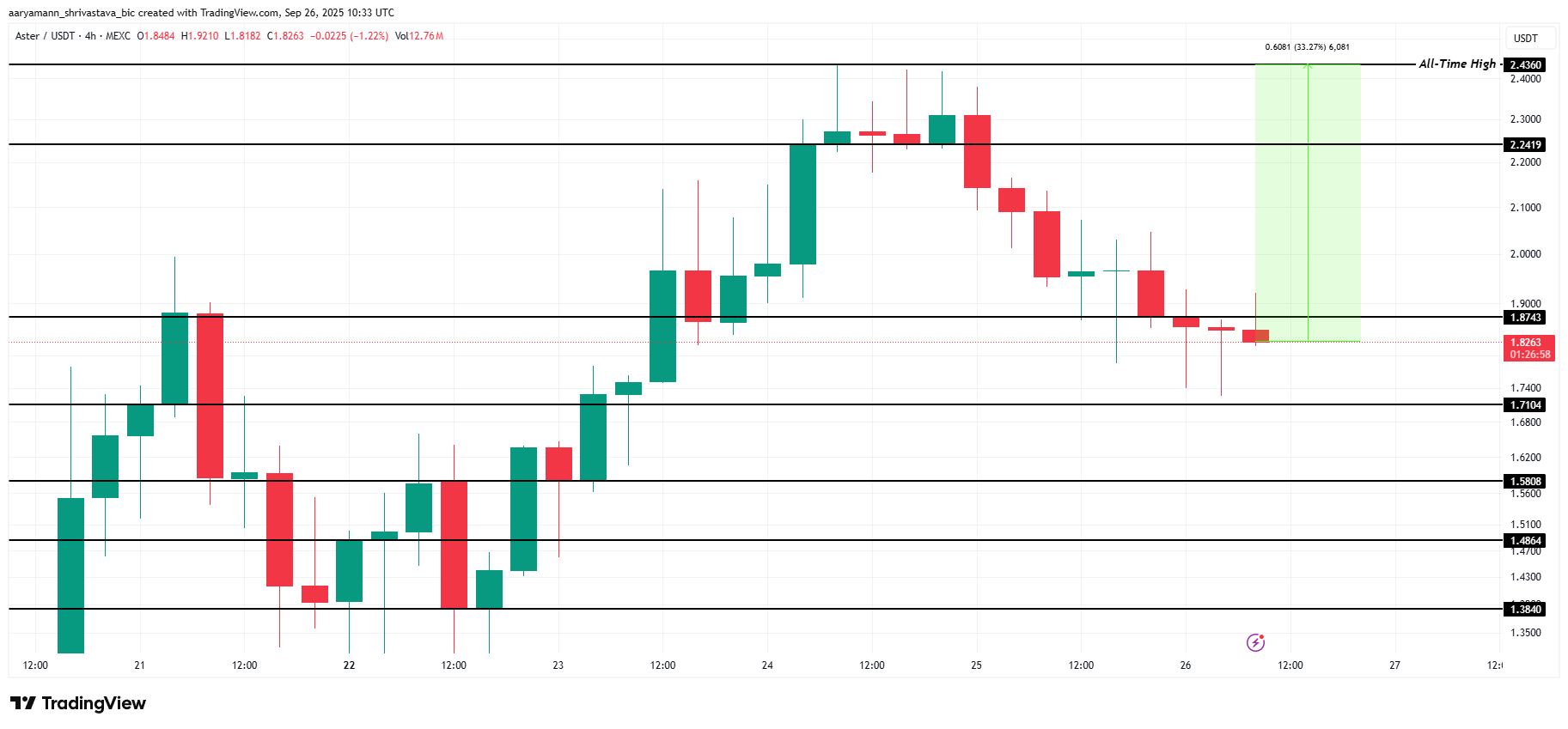Image resolution: width=1568 pixels, height=729 pixels.
Task: Click the 33.27% measurement label
Action: coord(1307,47)
